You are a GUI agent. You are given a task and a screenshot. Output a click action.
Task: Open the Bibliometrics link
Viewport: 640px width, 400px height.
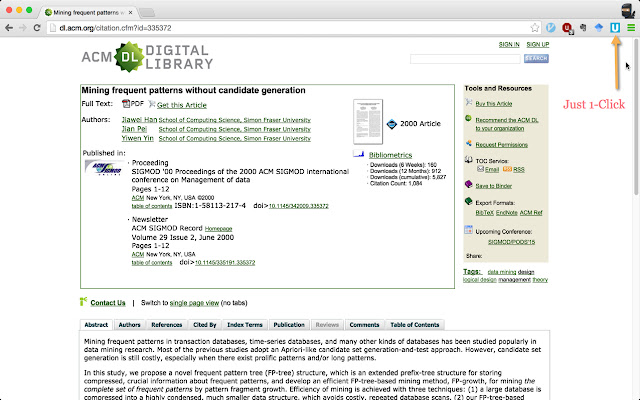tap(390, 155)
